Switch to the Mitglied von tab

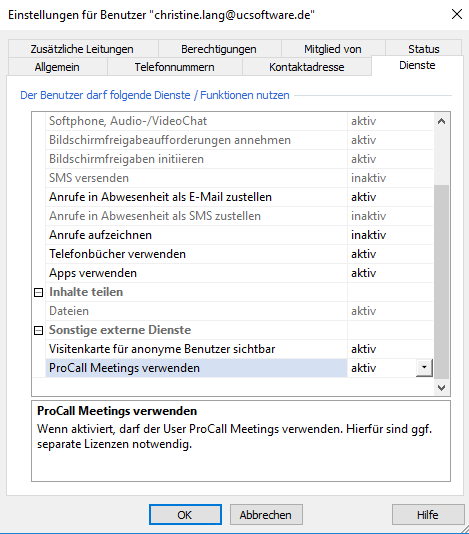[333, 49]
